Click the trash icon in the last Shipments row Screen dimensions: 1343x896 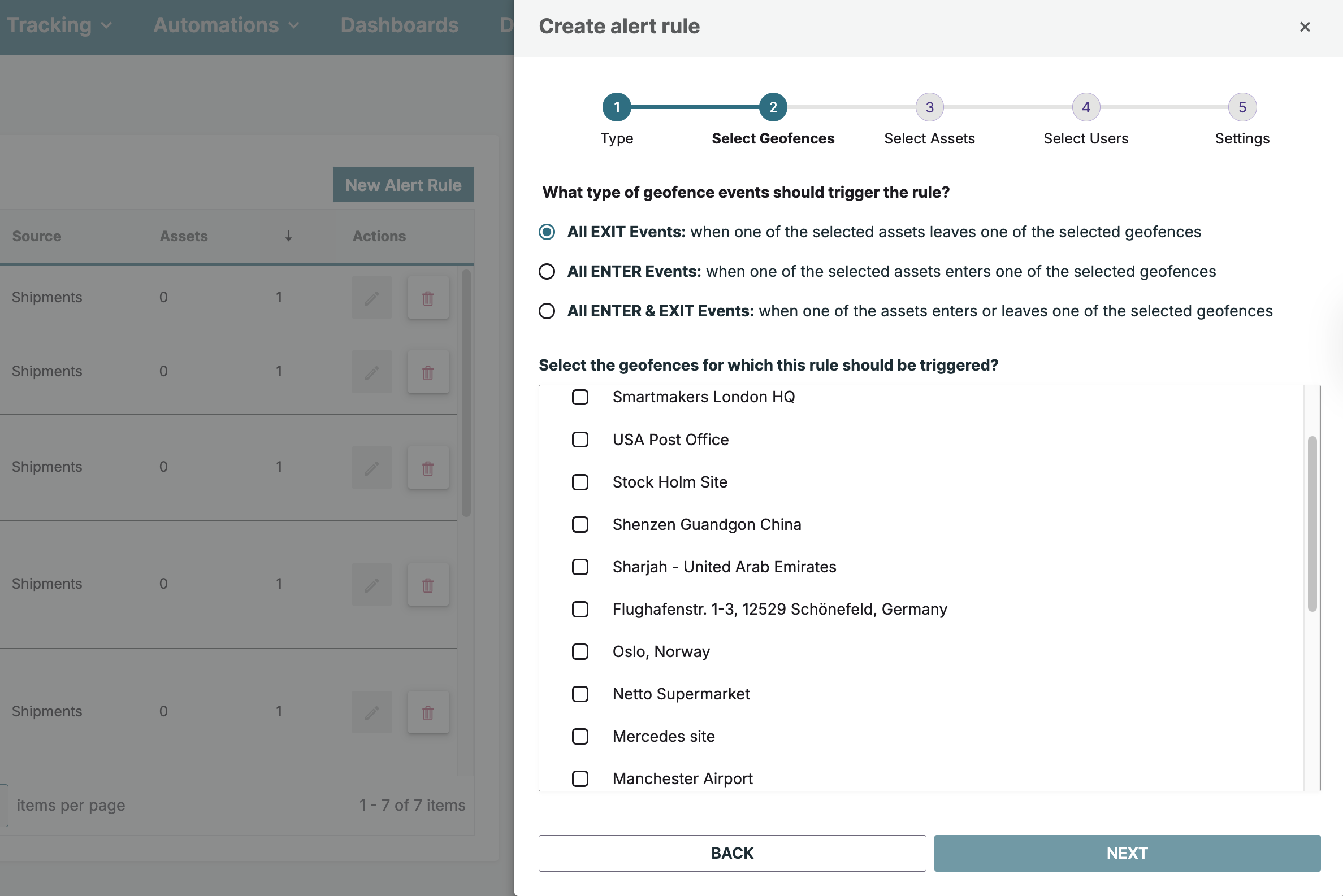click(x=428, y=712)
